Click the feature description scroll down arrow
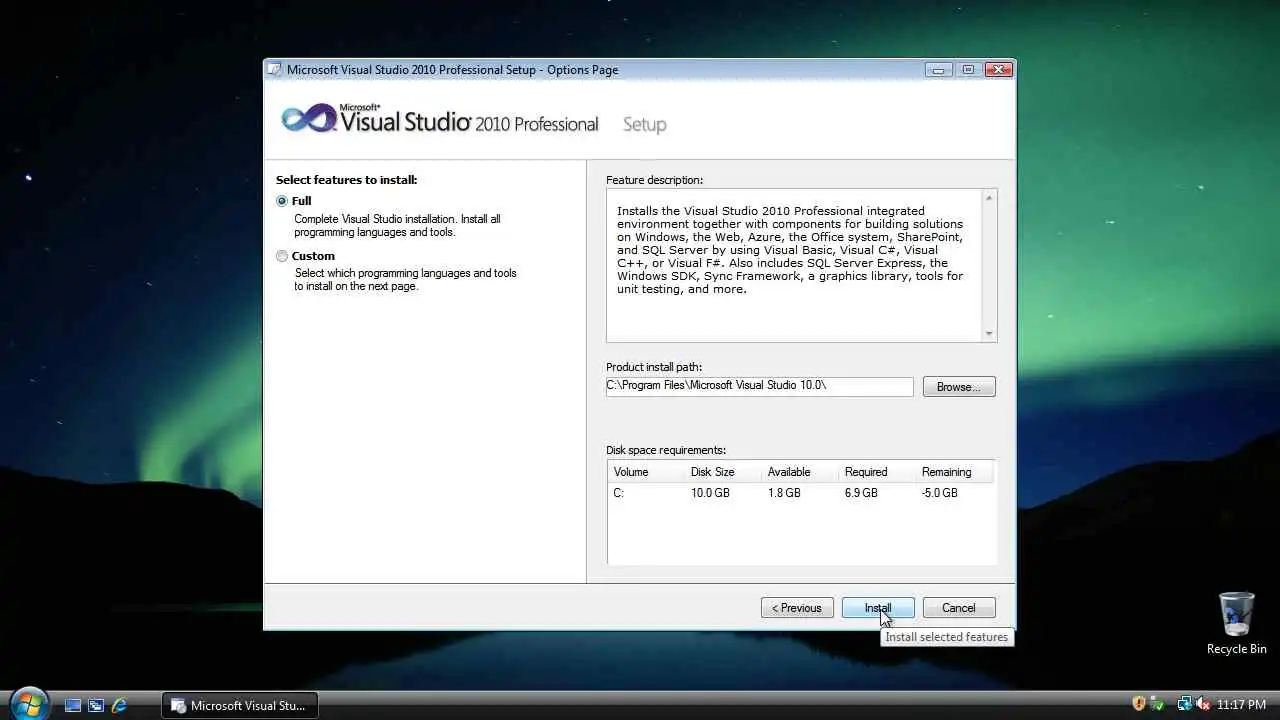The image size is (1280, 720). (x=989, y=334)
